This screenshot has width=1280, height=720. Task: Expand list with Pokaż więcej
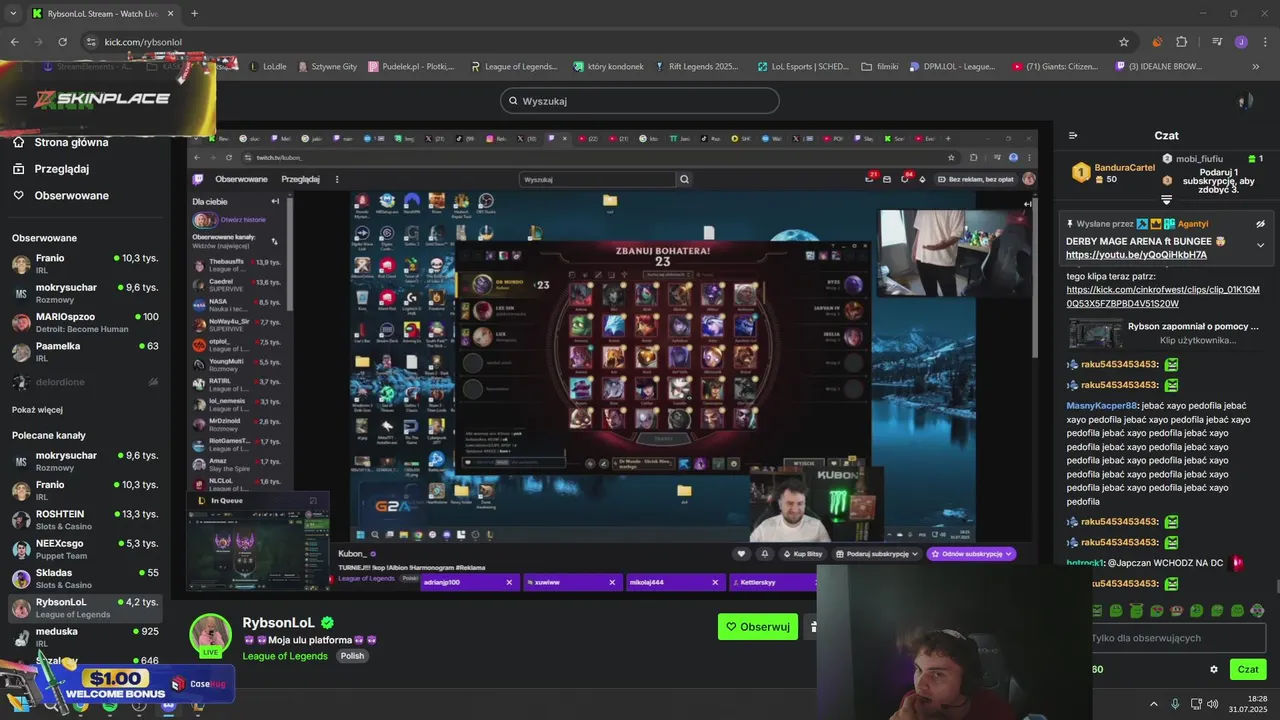[x=37, y=410]
